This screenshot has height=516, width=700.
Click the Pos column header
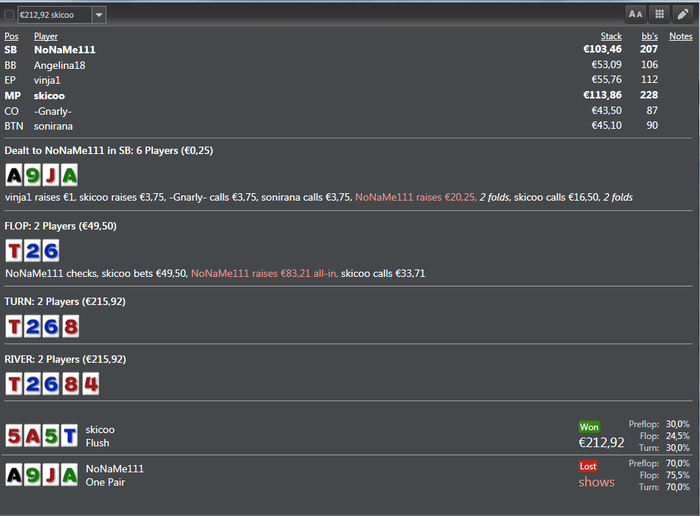(11, 36)
